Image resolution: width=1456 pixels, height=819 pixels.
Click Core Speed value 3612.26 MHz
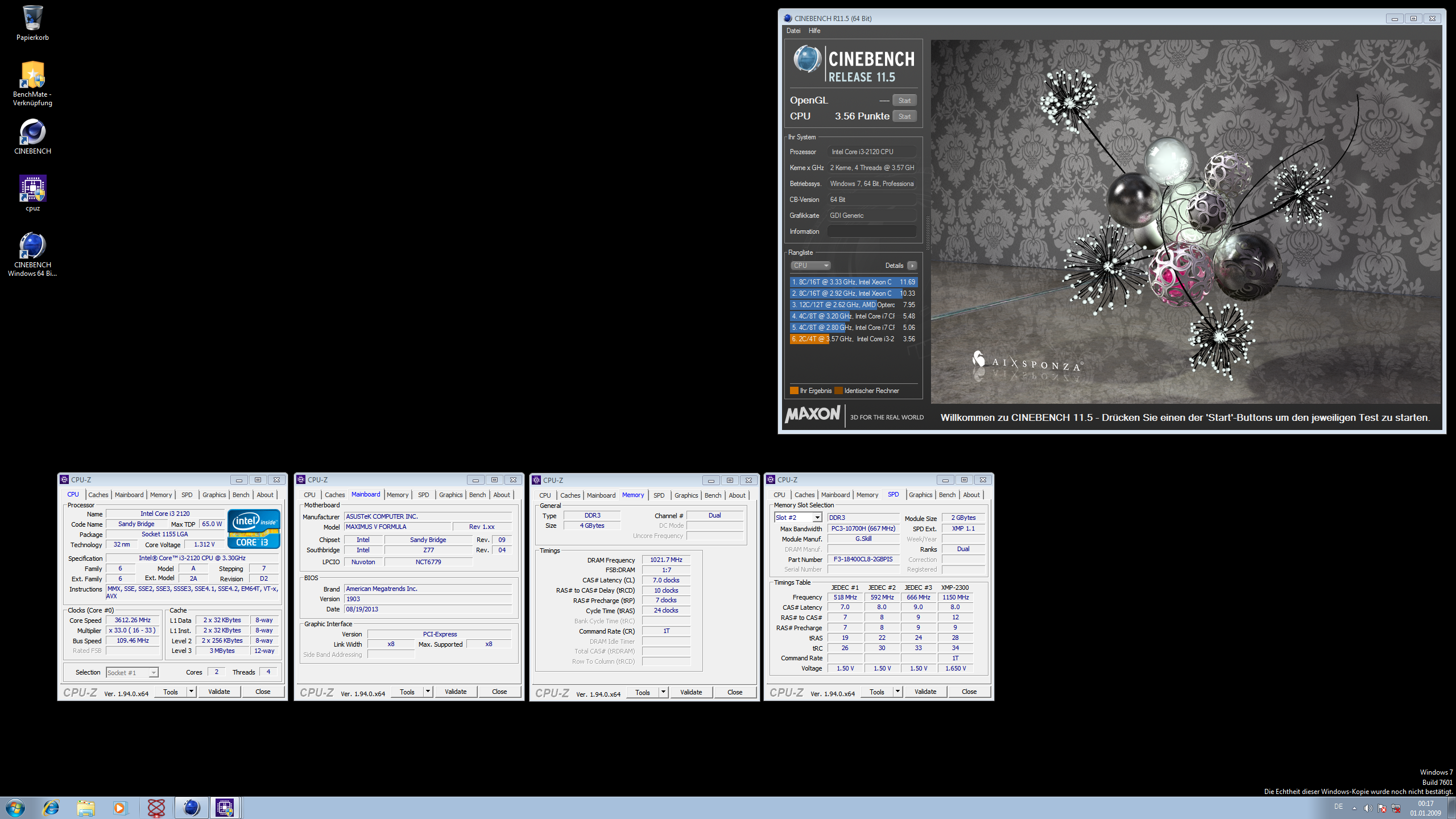pyautogui.click(x=133, y=621)
